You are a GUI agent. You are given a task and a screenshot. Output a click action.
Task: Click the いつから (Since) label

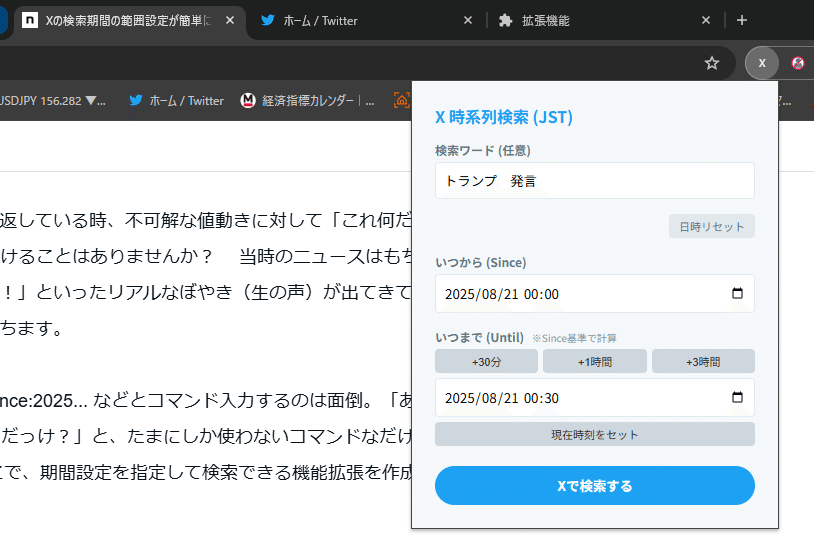click(481, 263)
